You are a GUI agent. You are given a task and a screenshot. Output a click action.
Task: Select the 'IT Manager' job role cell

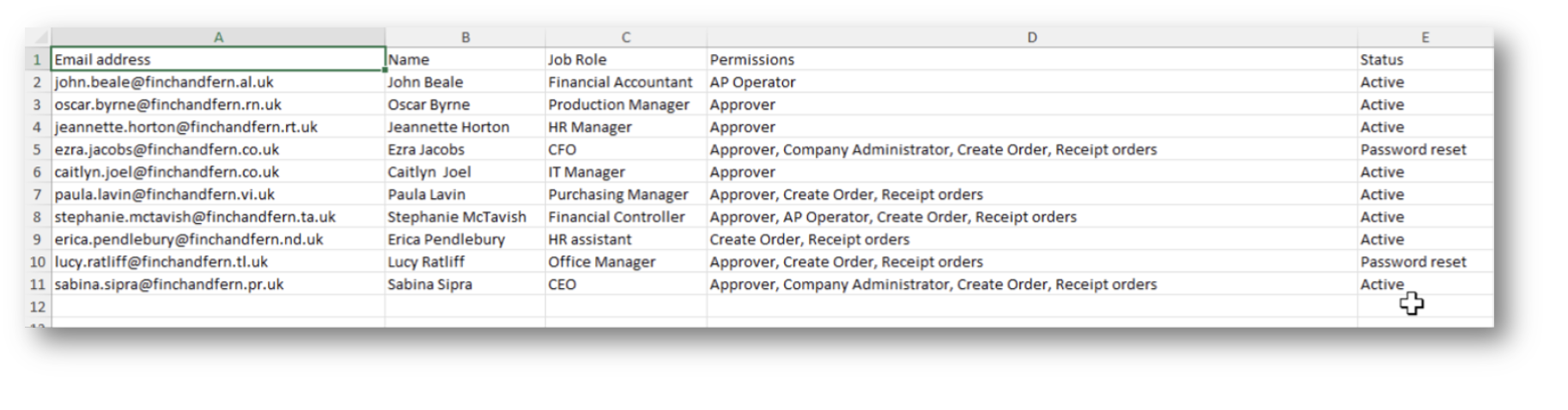[x=625, y=172]
